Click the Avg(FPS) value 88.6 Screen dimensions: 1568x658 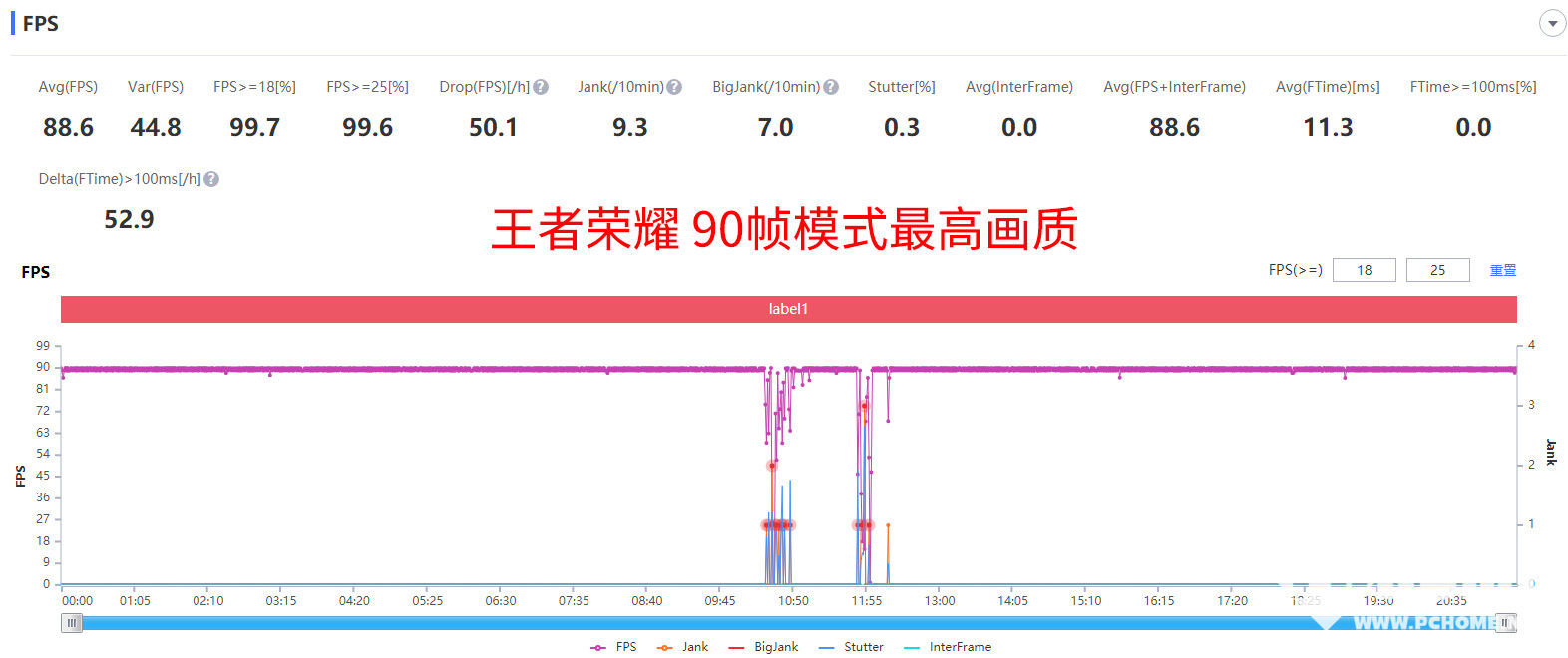click(x=68, y=128)
